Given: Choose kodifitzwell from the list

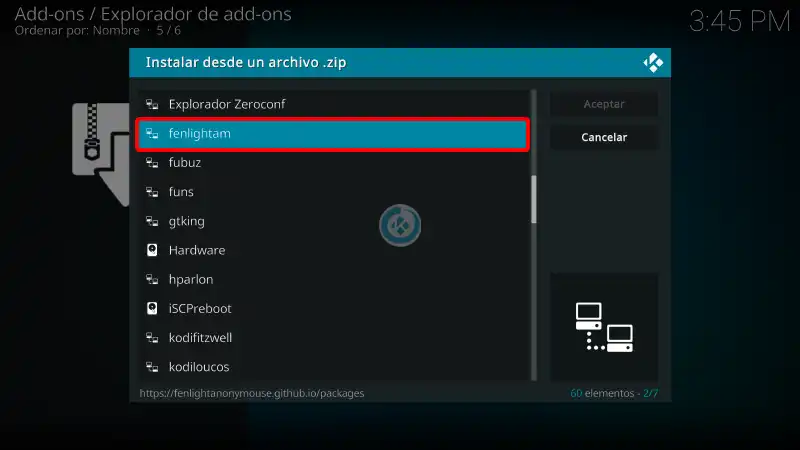Looking at the screenshot, I should pyautogui.click(x=335, y=337).
